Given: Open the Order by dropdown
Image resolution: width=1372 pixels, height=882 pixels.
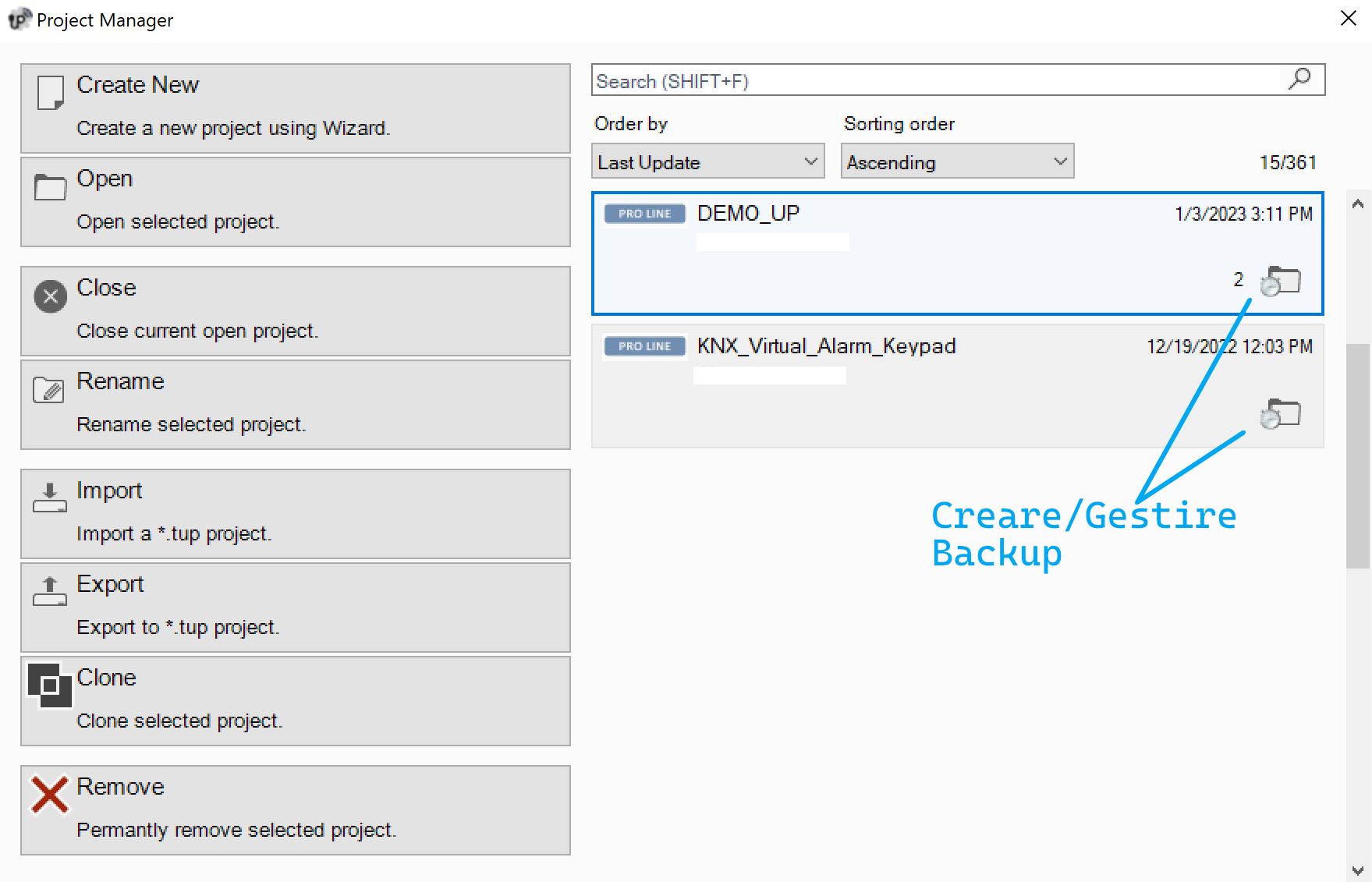Looking at the screenshot, I should pos(707,161).
